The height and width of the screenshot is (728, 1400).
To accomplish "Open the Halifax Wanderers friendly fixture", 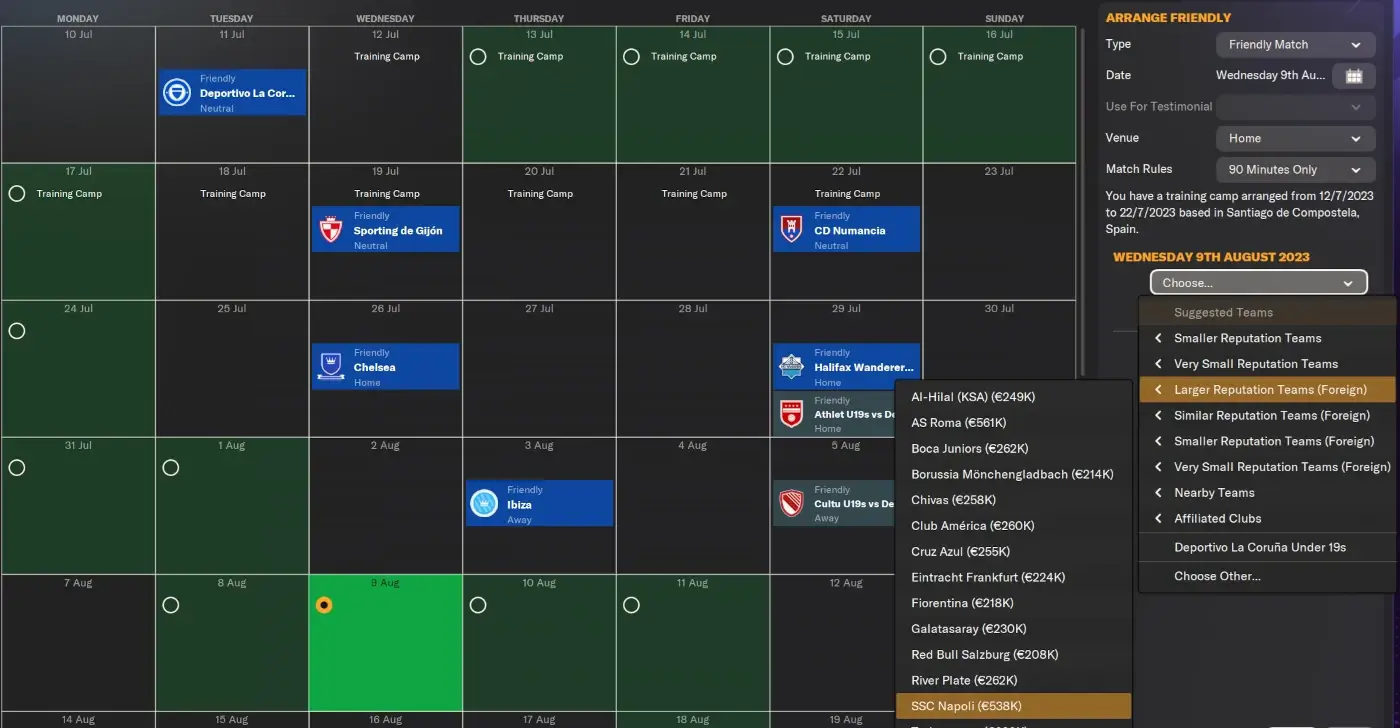I will [x=846, y=367].
